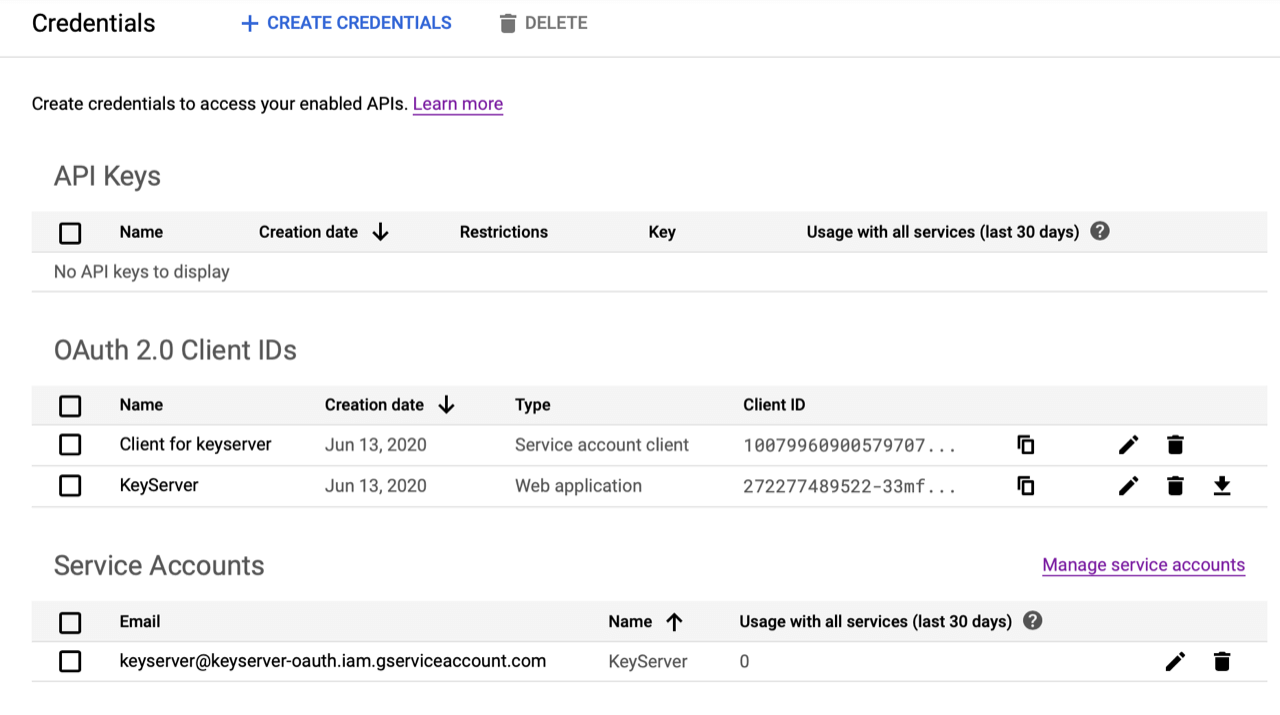Edit the KeyServer web application client
1280x715 pixels.
1128,486
